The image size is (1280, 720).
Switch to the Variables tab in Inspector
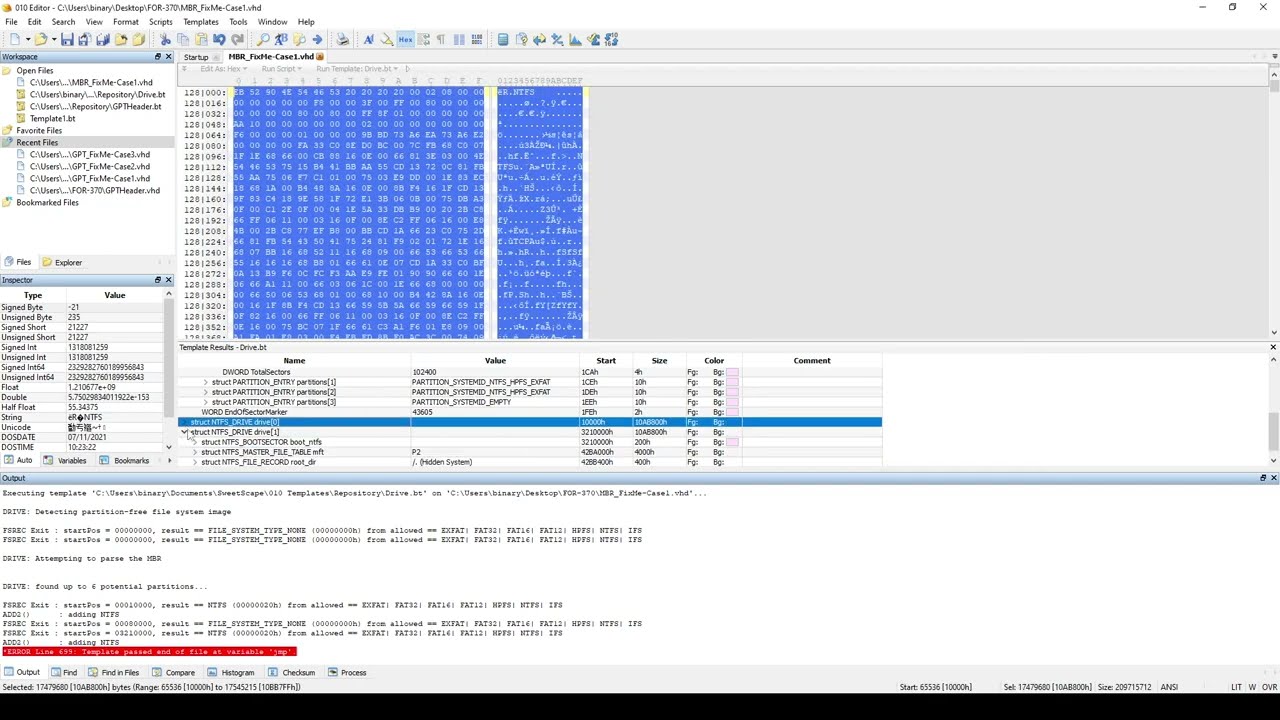coord(65,461)
